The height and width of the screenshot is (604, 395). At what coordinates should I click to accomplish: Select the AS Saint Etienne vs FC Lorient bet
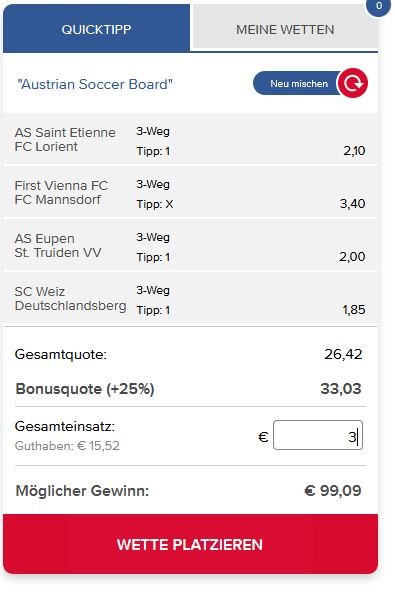tap(190, 141)
